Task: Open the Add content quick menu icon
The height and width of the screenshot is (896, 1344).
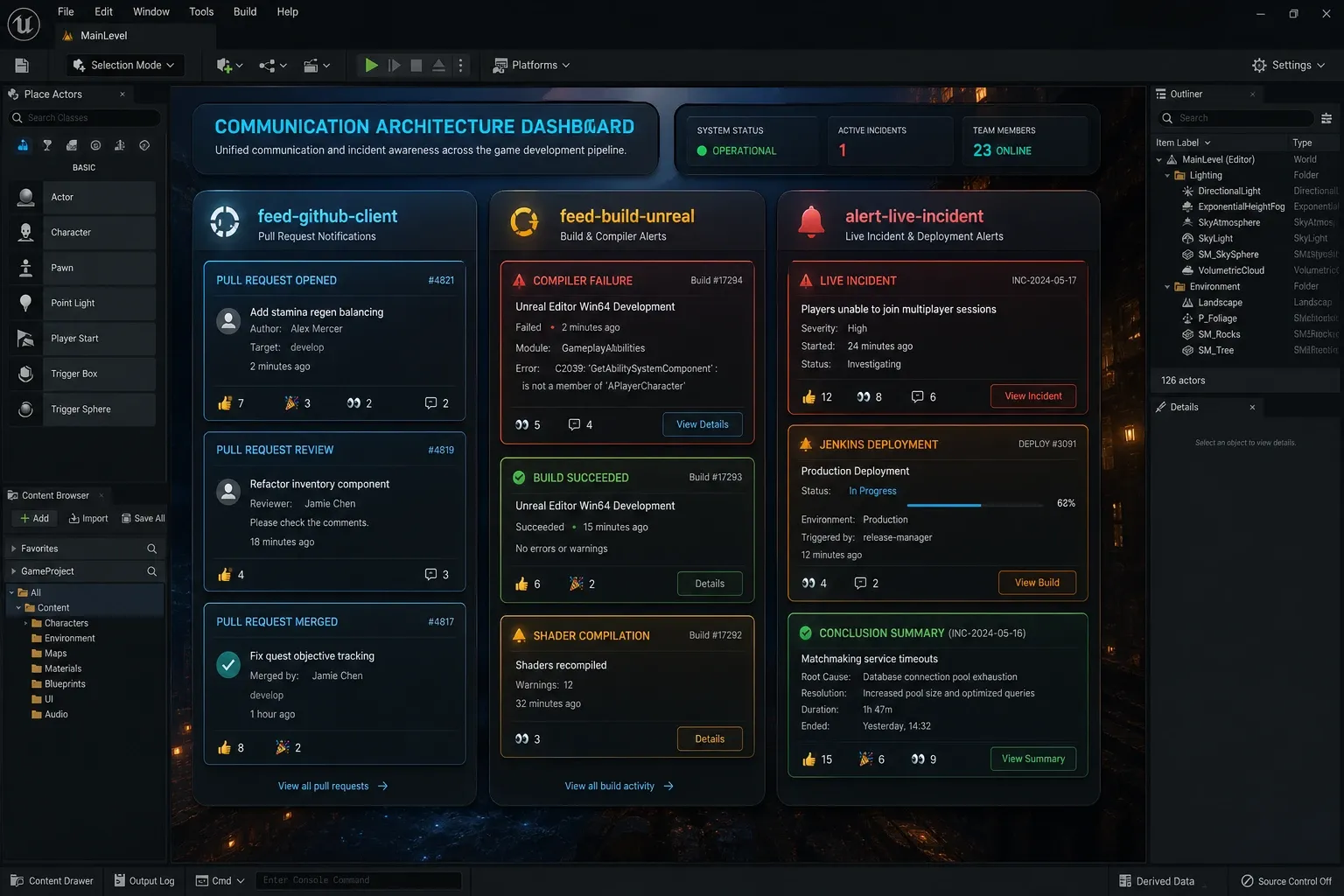Action: pos(229,65)
